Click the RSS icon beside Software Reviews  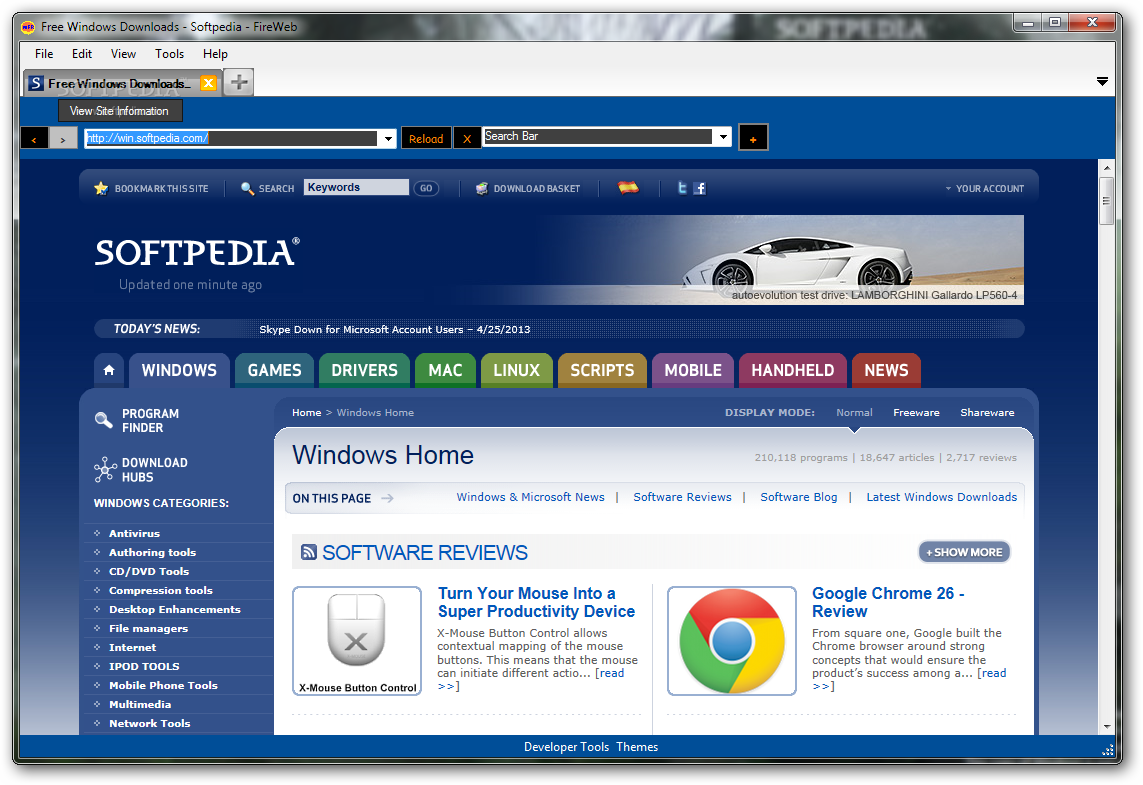coord(309,552)
